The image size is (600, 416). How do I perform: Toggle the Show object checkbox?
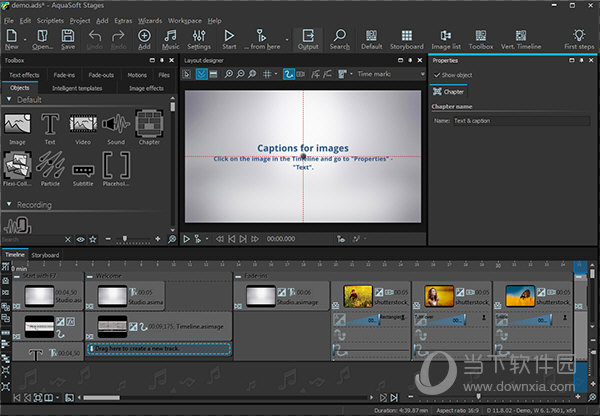(437, 75)
